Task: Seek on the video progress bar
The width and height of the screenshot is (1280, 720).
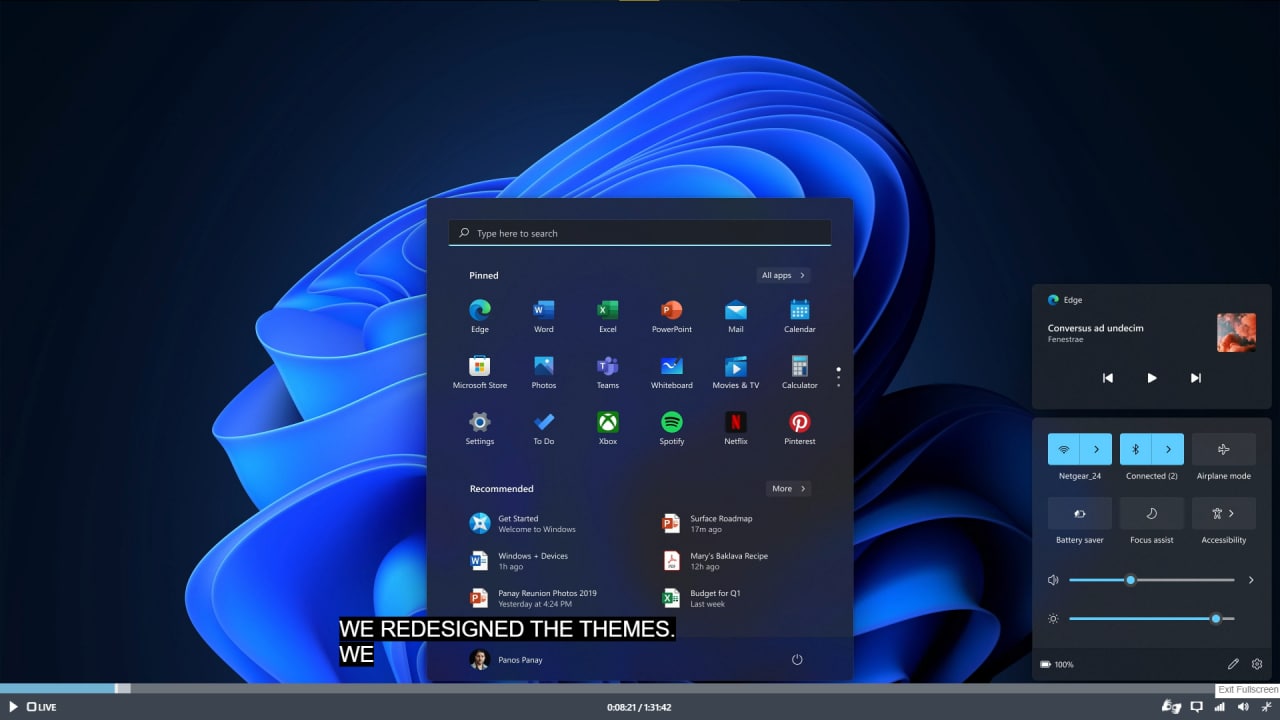Action: pos(640,688)
